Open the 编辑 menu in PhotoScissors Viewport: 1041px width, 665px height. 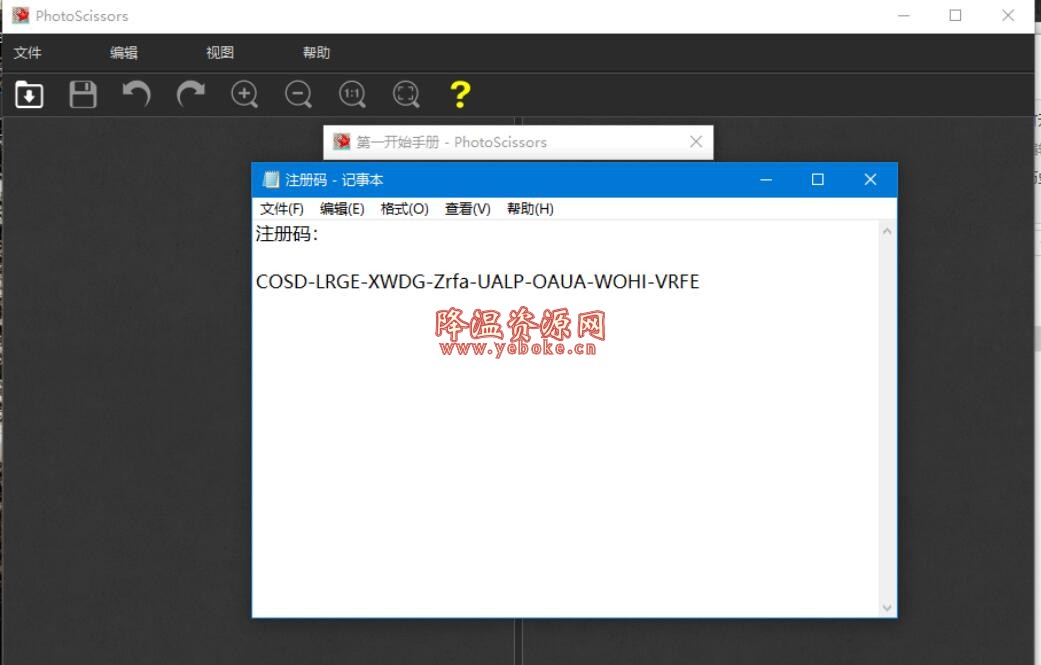(123, 52)
